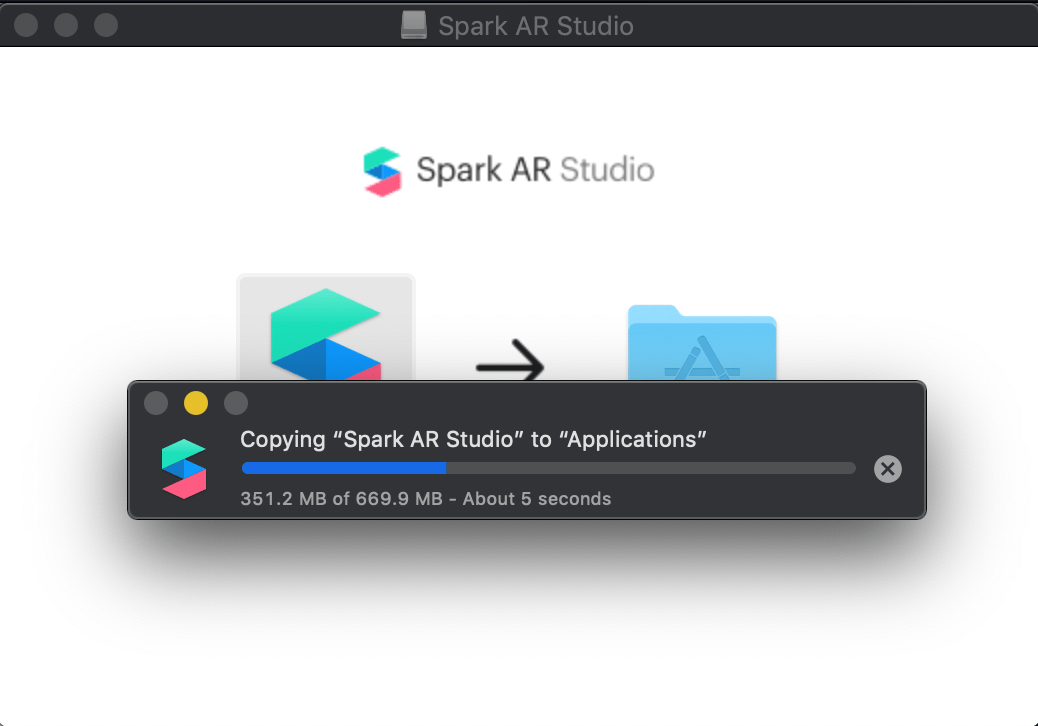Click the copy progress bar

(548, 468)
